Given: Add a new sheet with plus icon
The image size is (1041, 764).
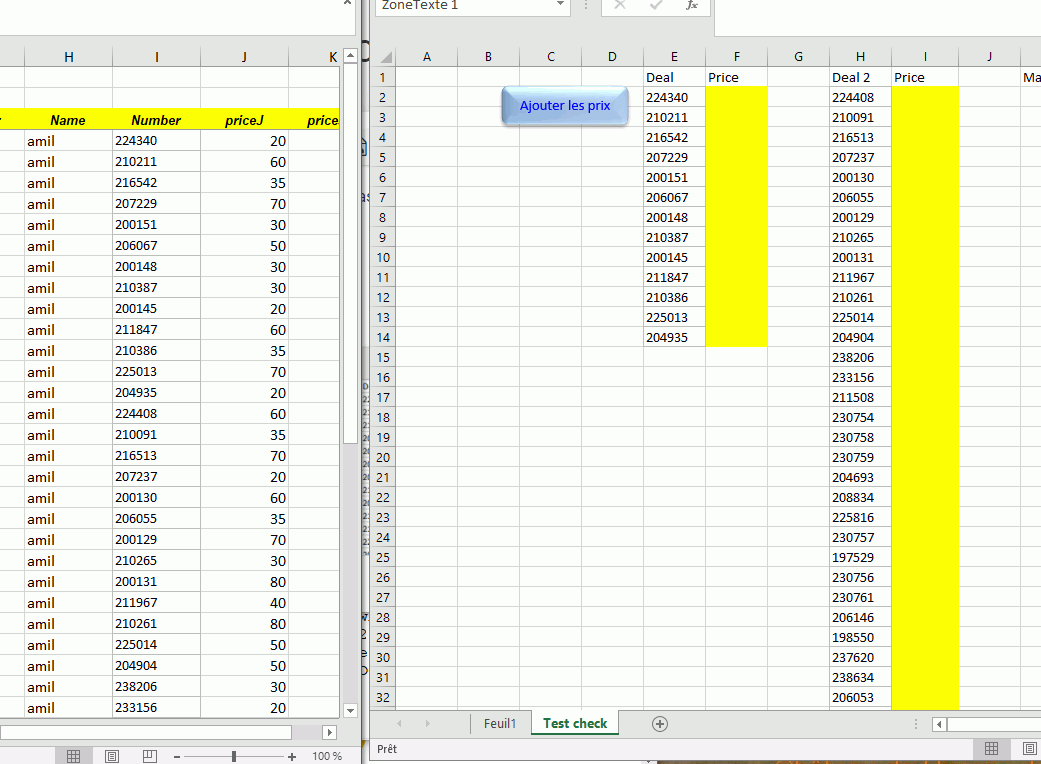Looking at the screenshot, I should click(x=659, y=724).
